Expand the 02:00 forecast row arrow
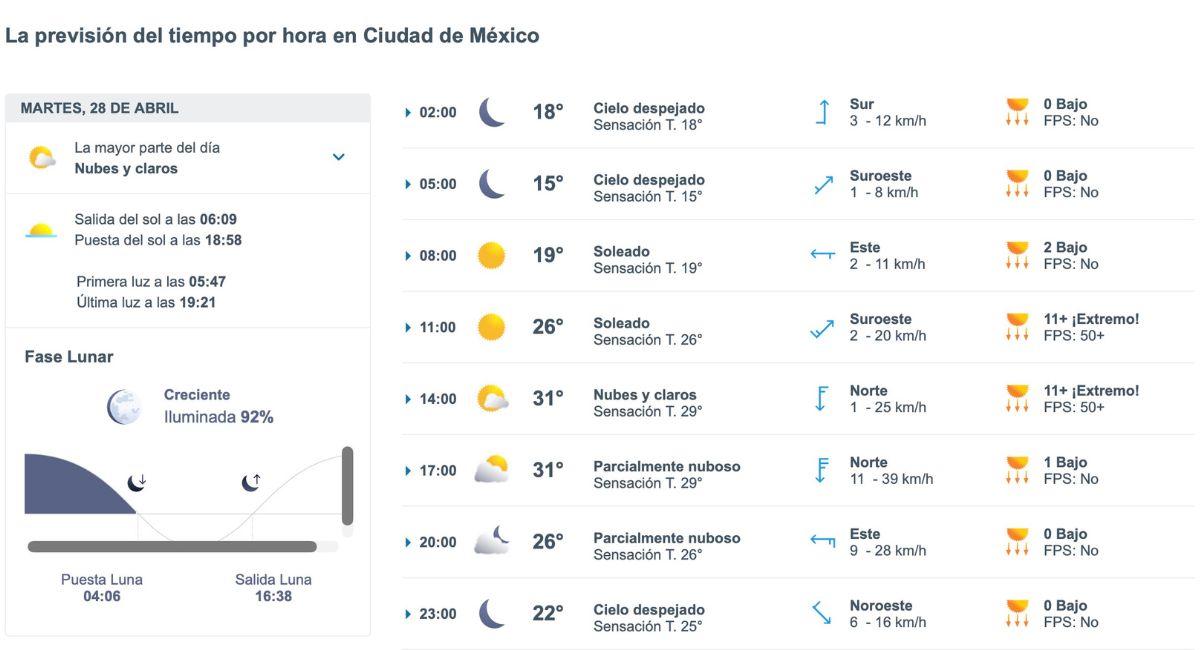Screen dimensions: 1200x650 [410, 112]
